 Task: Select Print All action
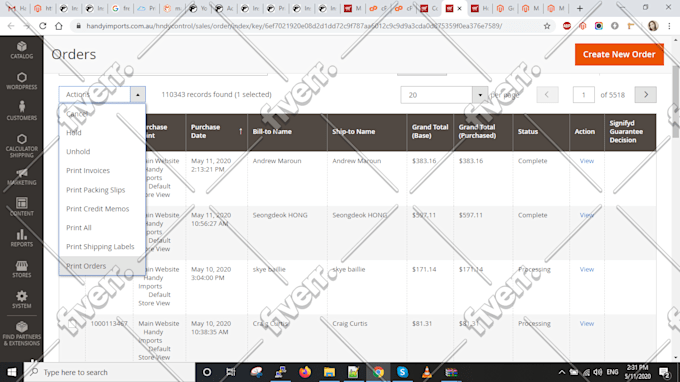coord(102,228)
